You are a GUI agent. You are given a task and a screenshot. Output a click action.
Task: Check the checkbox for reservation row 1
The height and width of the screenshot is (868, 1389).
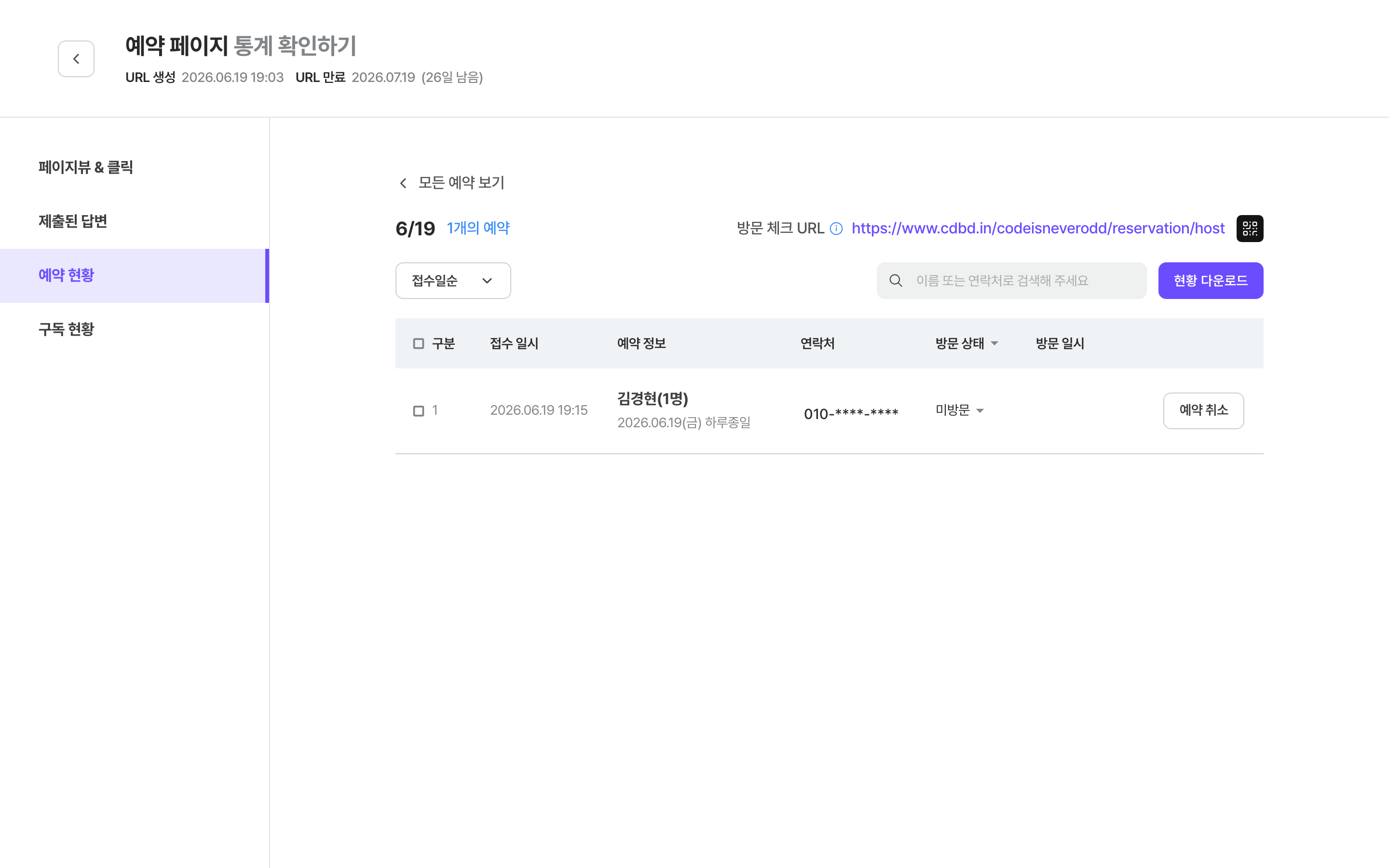(419, 411)
